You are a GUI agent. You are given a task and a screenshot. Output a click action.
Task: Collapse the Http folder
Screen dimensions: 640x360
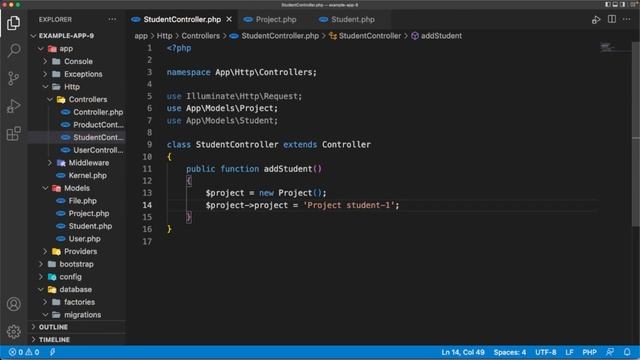[45, 87]
